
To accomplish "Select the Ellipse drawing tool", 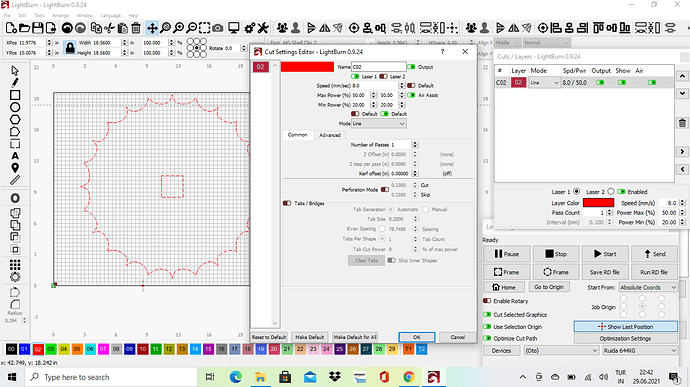I will [x=15, y=107].
